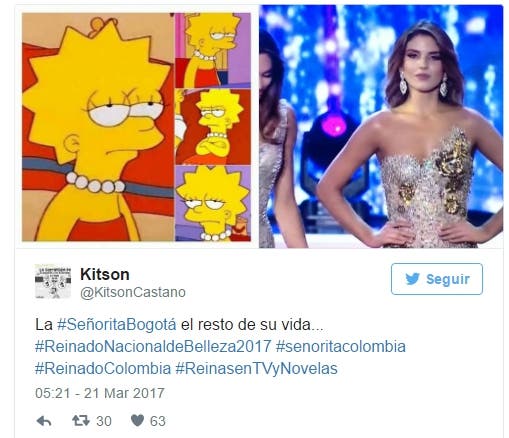This screenshot has width=509, height=438.
Task: Open the #ReinadoNacionaldeBelleza2017 hashtag
Action: (x=153, y=347)
